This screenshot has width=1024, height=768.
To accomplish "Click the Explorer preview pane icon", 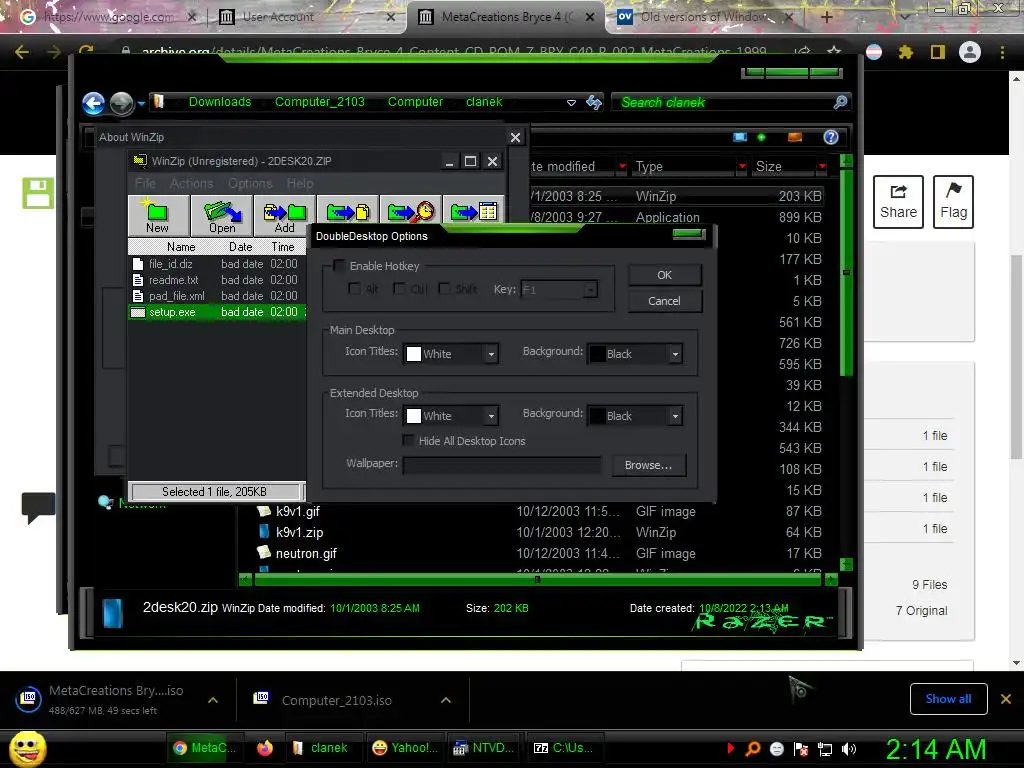I will point(795,137).
